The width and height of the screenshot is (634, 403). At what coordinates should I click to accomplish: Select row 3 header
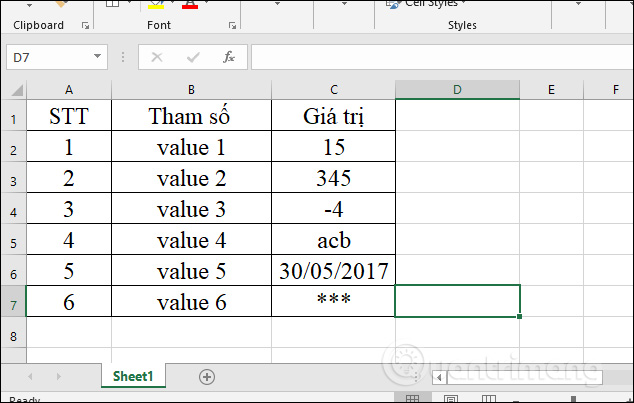tap(13, 178)
